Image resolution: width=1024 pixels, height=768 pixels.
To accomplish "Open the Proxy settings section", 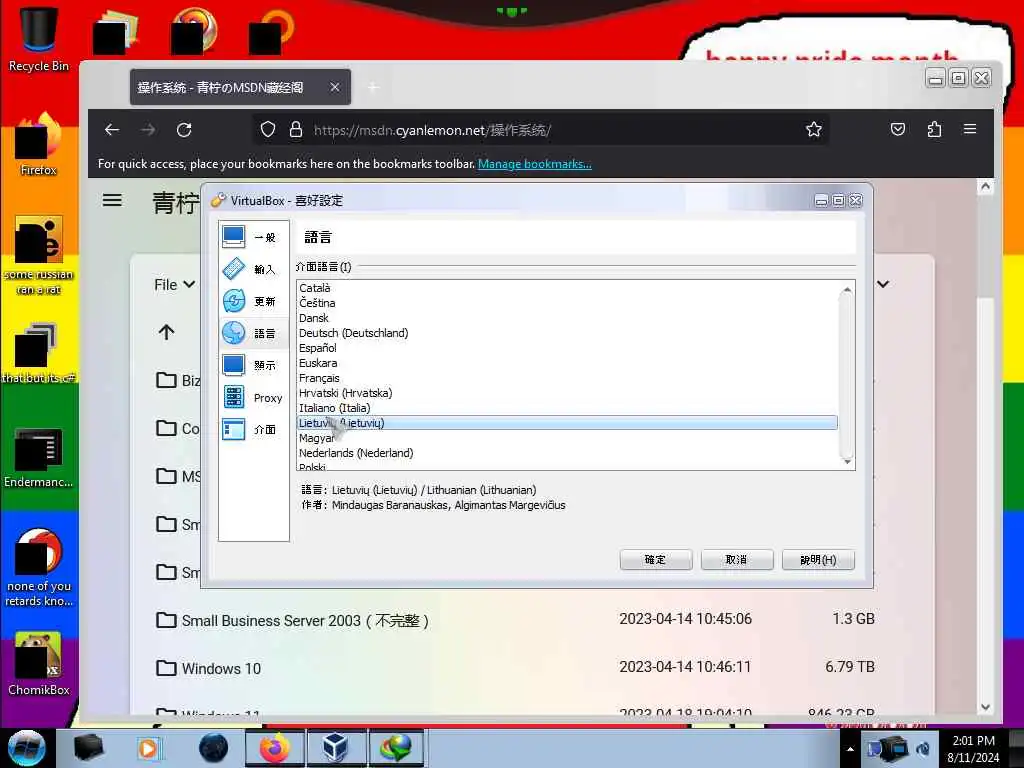I will [x=253, y=397].
